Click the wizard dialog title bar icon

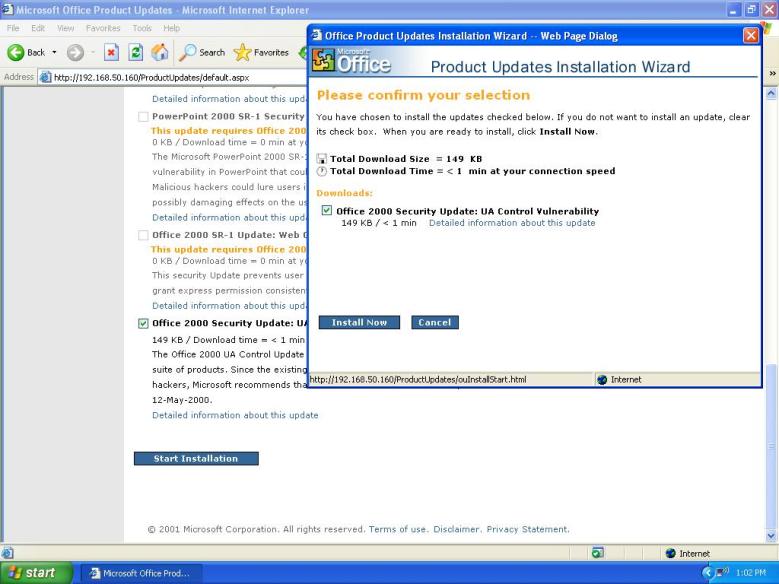click(x=316, y=35)
